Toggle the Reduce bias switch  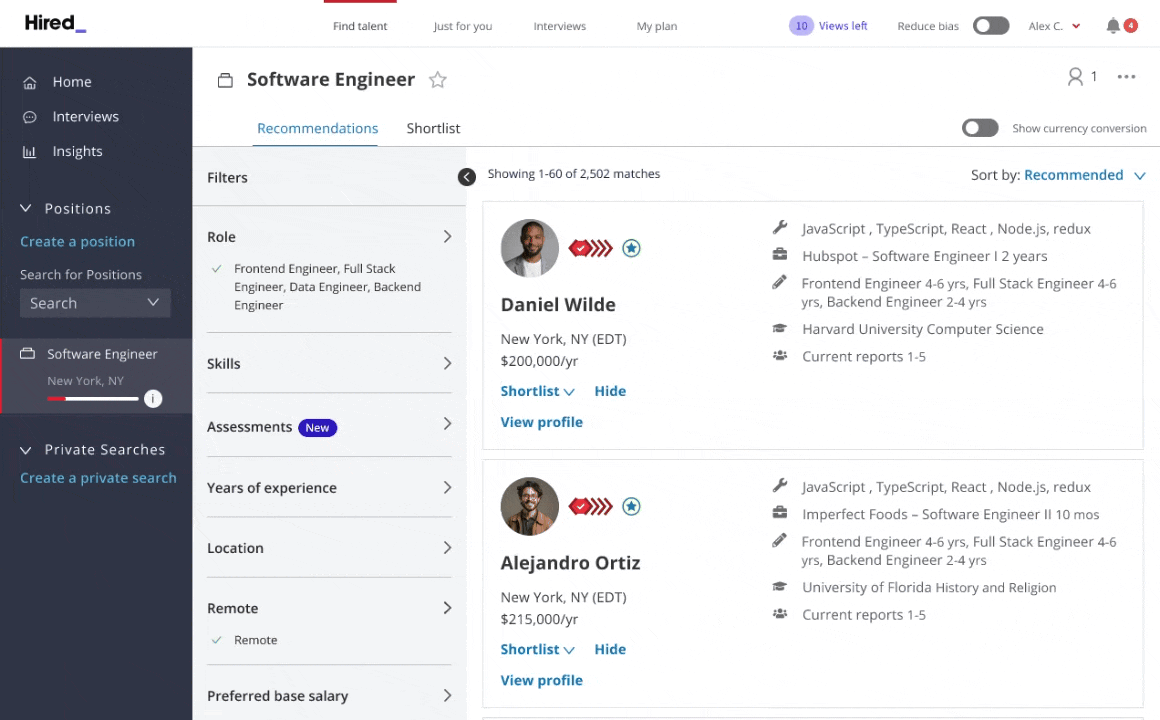coord(991,26)
